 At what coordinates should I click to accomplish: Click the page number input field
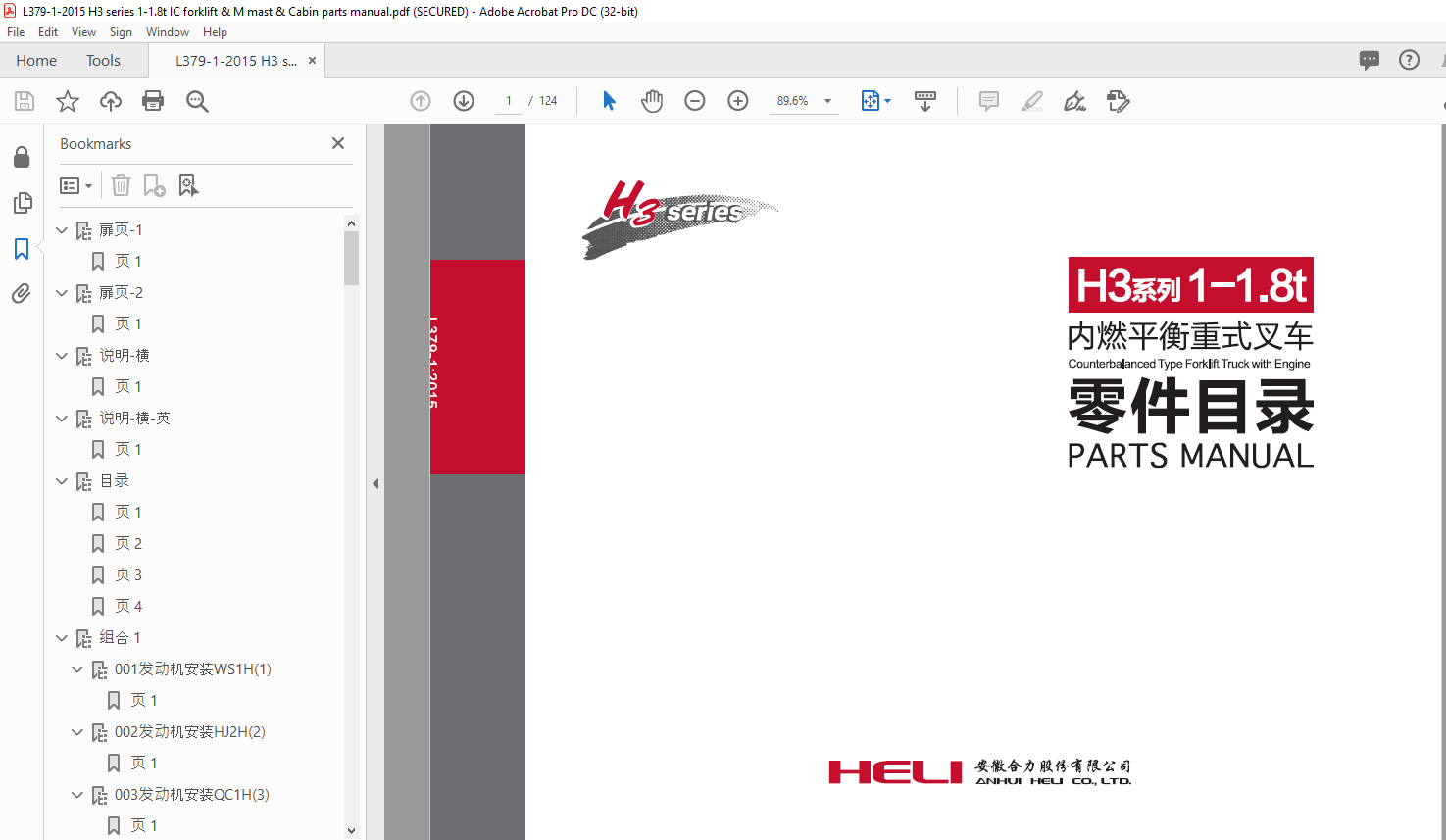(508, 101)
